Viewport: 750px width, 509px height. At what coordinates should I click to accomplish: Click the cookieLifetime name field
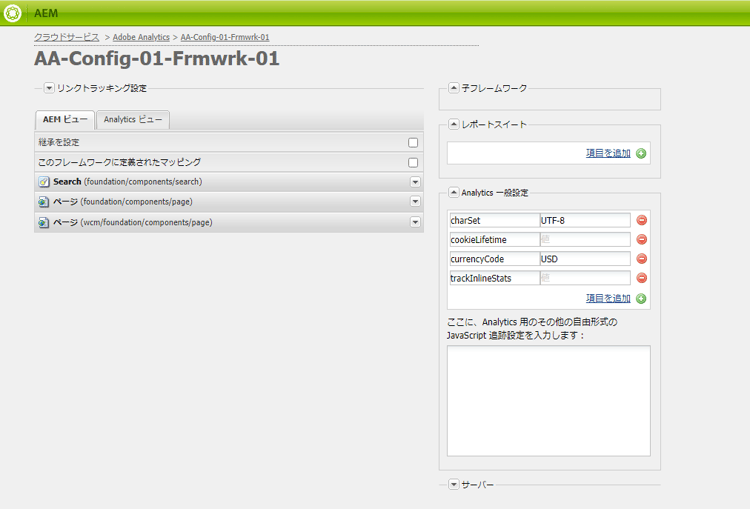pos(495,239)
